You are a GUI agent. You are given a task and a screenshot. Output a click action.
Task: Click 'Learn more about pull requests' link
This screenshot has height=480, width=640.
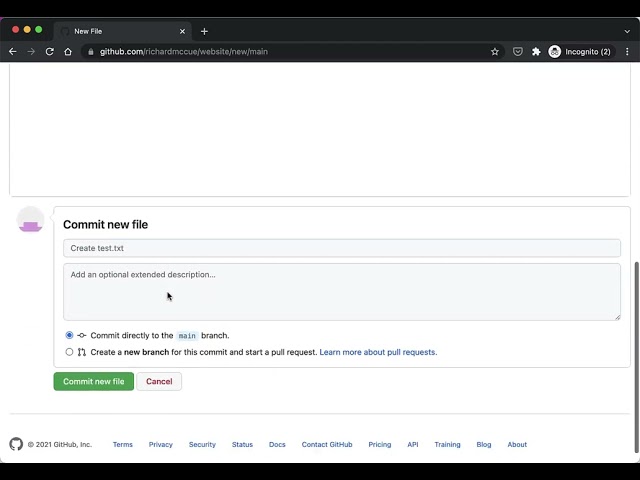click(x=378, y=352)
